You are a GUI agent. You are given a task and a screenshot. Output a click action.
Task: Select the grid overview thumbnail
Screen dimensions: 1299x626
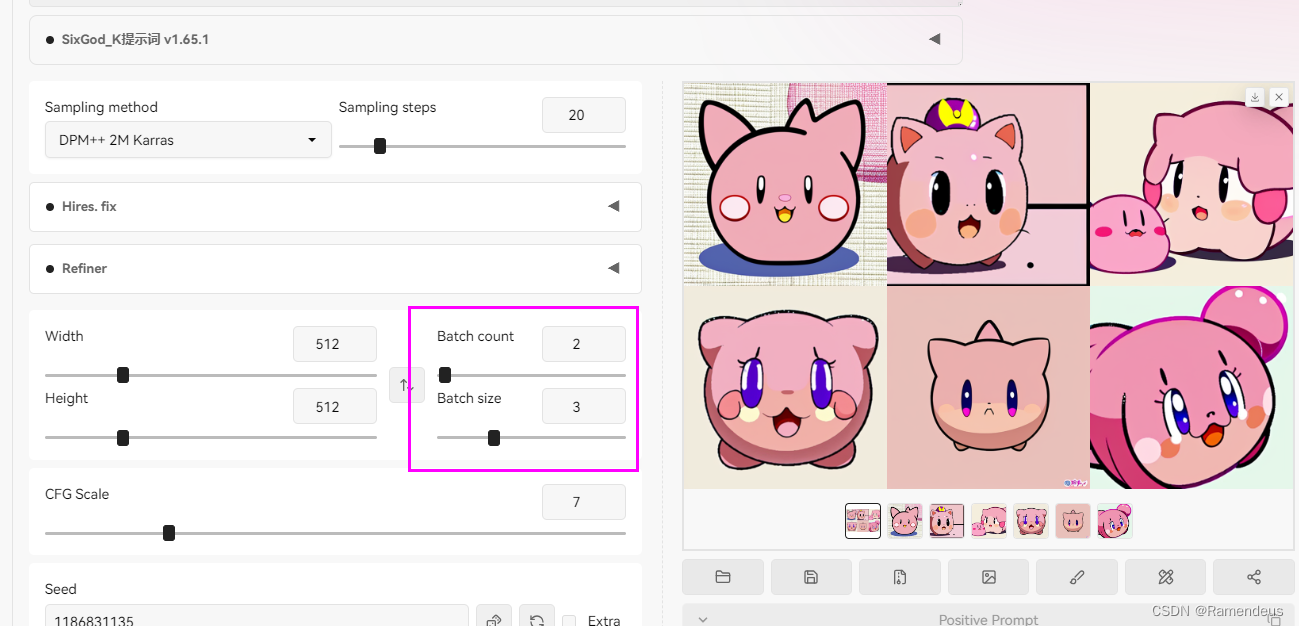click(863, 521)
